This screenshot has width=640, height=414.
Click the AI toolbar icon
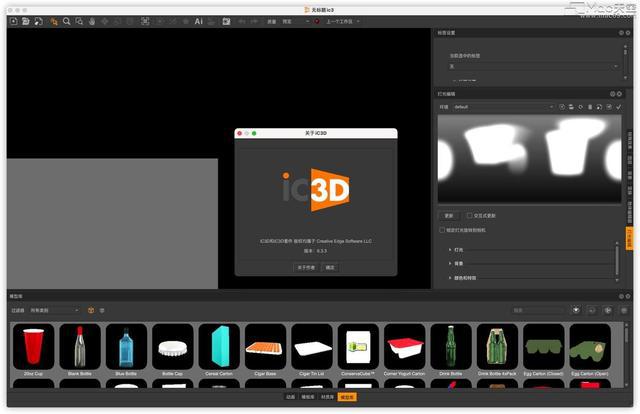[x=198, y=21]
